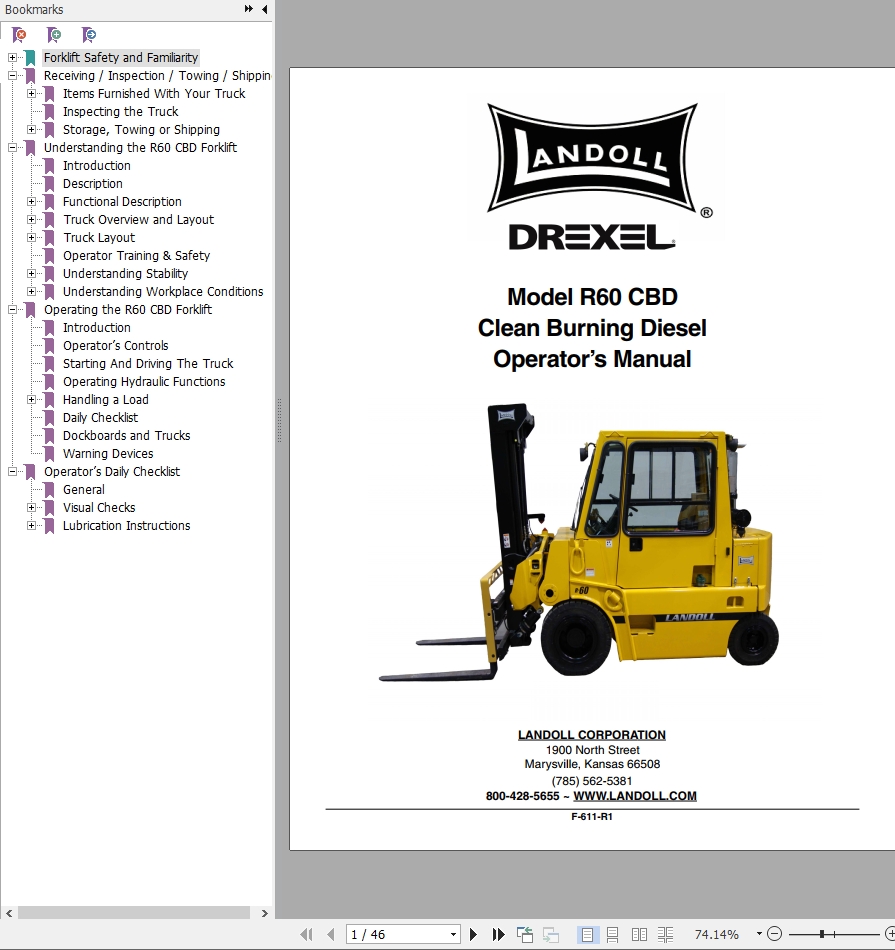The height and width of the screenshot is (950, 895).
Task: Click the double-arrow expand Bookmarks panel button
Action: (x=248, y=9)
